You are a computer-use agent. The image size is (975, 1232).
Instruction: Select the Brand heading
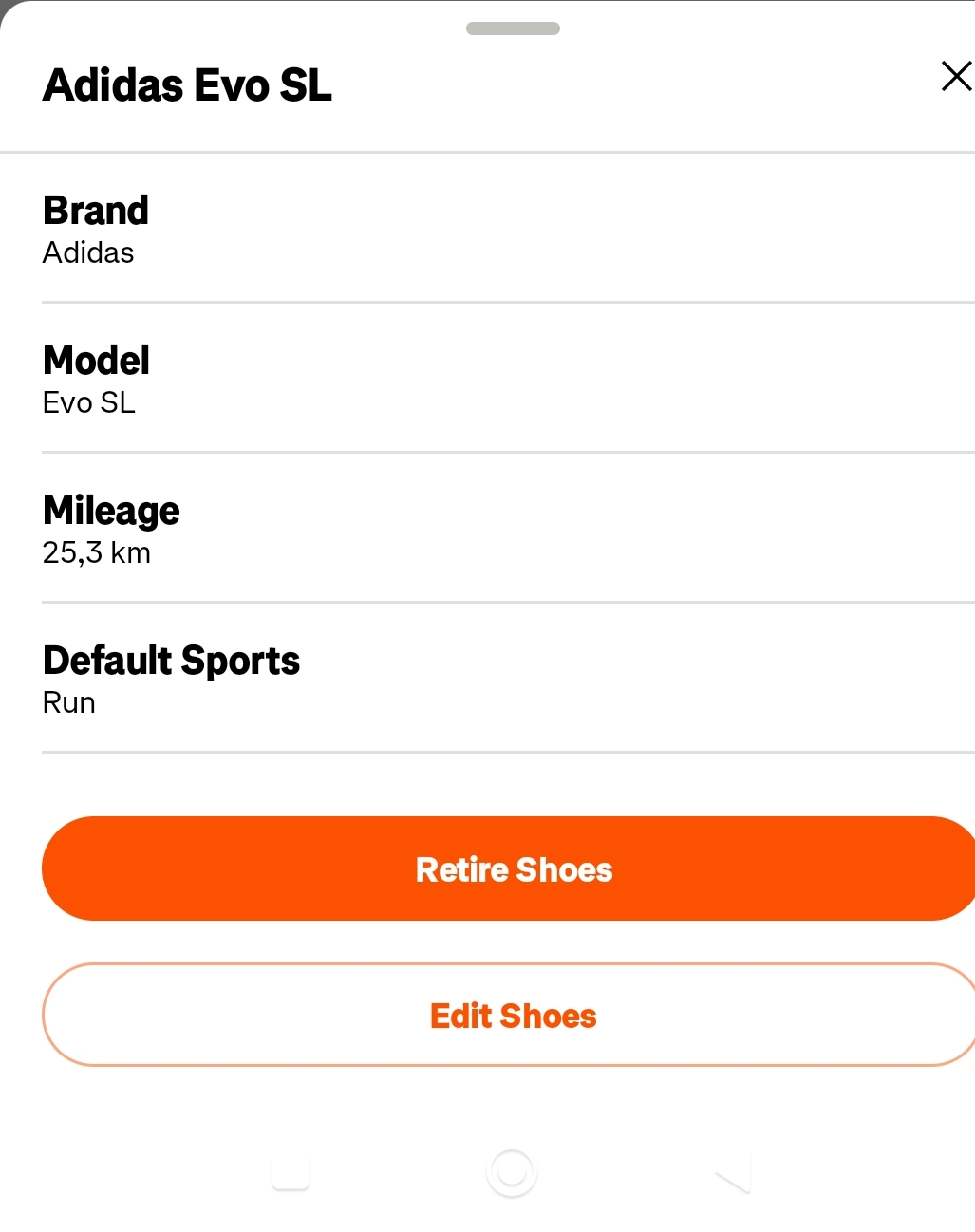click(96, 211)
